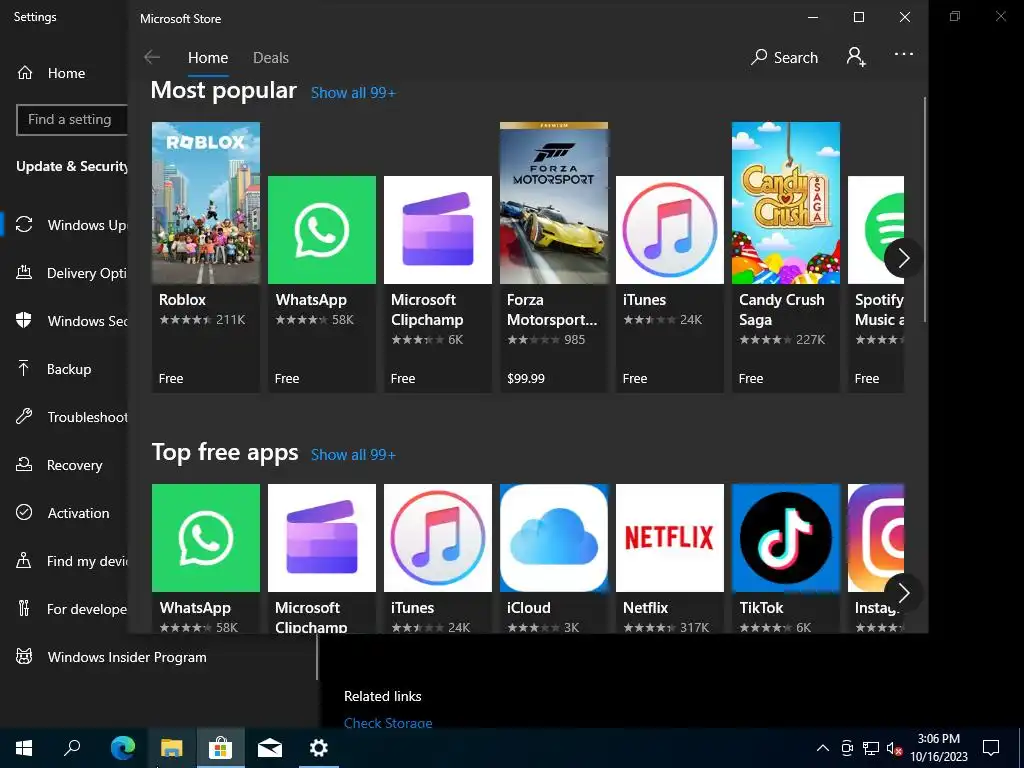
Task: Open the Roblox app tile
Action: click(x=206, y=257)
